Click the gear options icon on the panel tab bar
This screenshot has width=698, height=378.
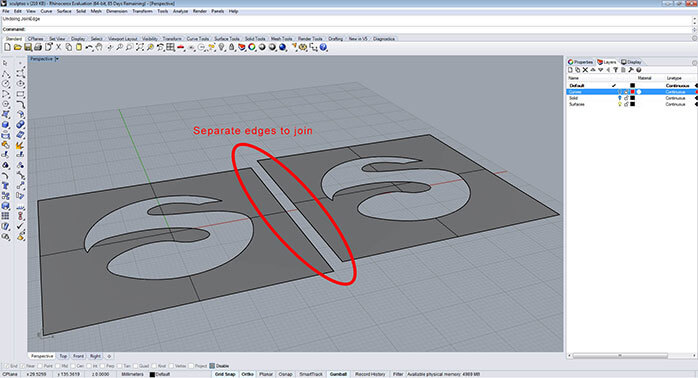[695, 63]
